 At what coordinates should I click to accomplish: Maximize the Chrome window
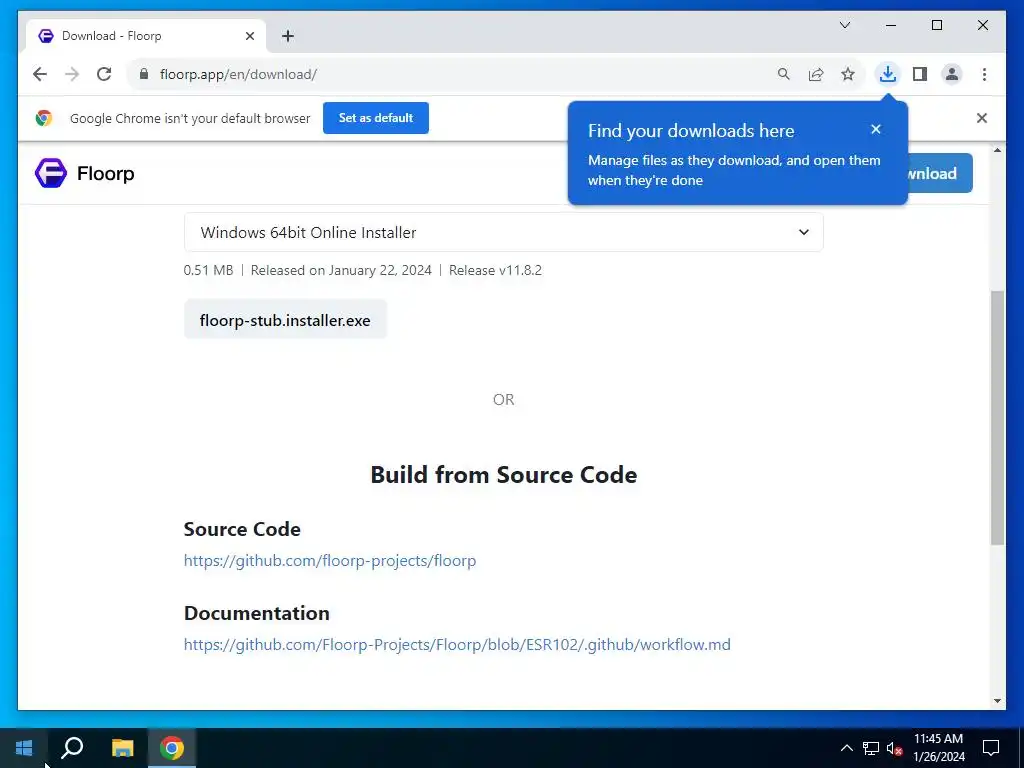936,25
